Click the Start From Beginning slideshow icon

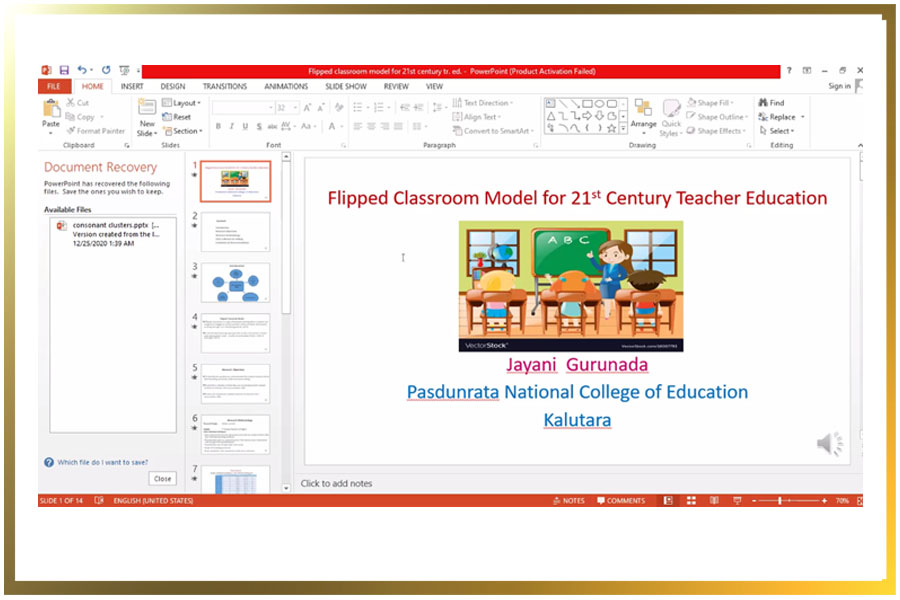point(124,70)
